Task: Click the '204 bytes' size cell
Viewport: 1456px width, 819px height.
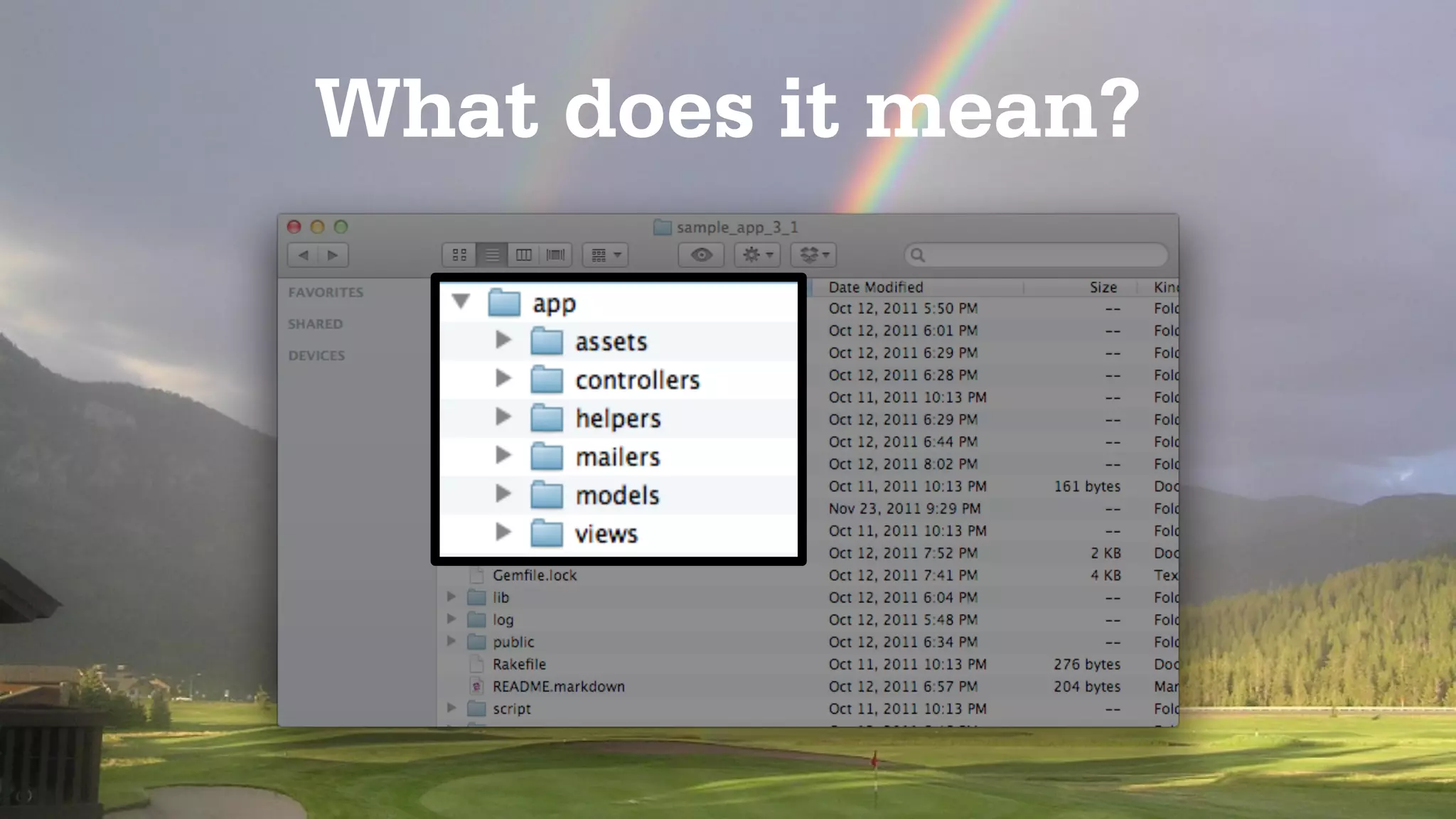Action: [1087, 686]
